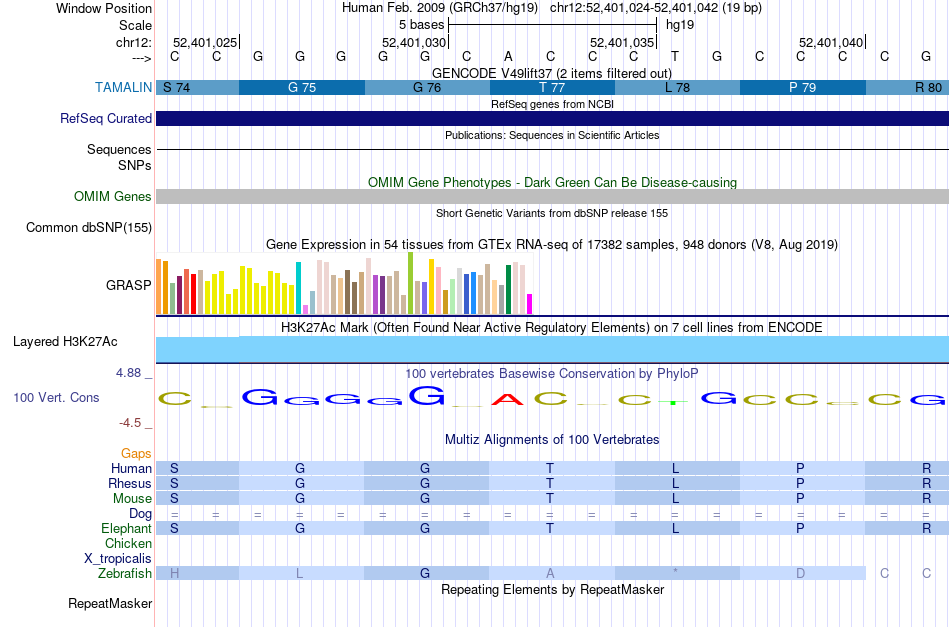Click the last magenta GTEx expression bar
The width and height of the screenshot is (950, 627).
(x=530, y=304)
